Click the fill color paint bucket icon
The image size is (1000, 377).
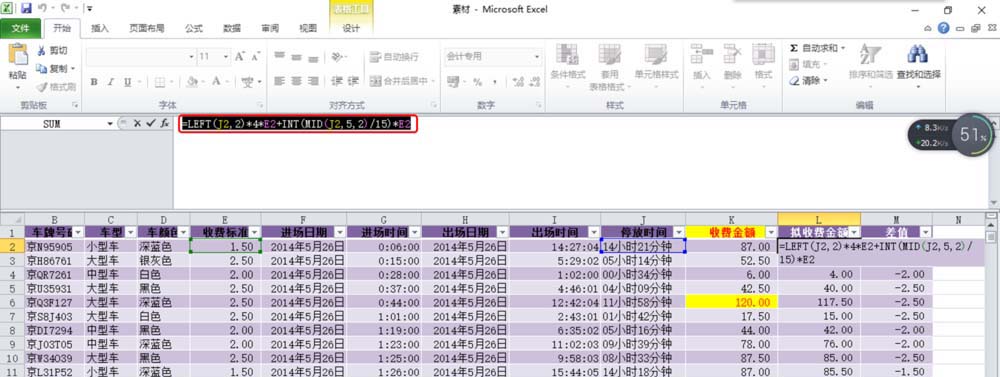click(x=192, y=82)
